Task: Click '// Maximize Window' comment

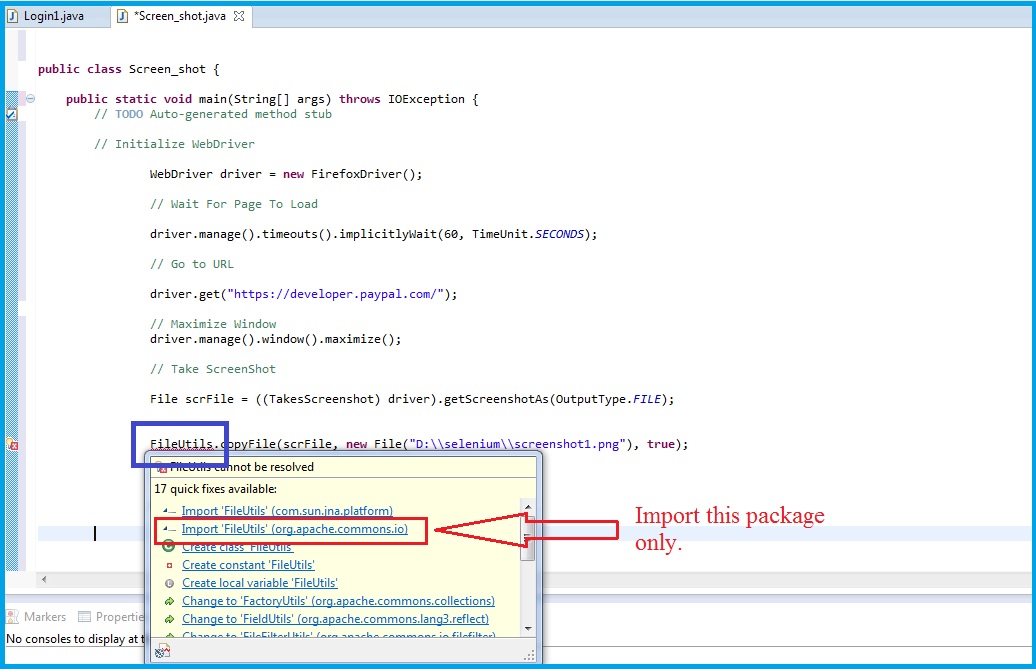Action: (x=213, y=324)
